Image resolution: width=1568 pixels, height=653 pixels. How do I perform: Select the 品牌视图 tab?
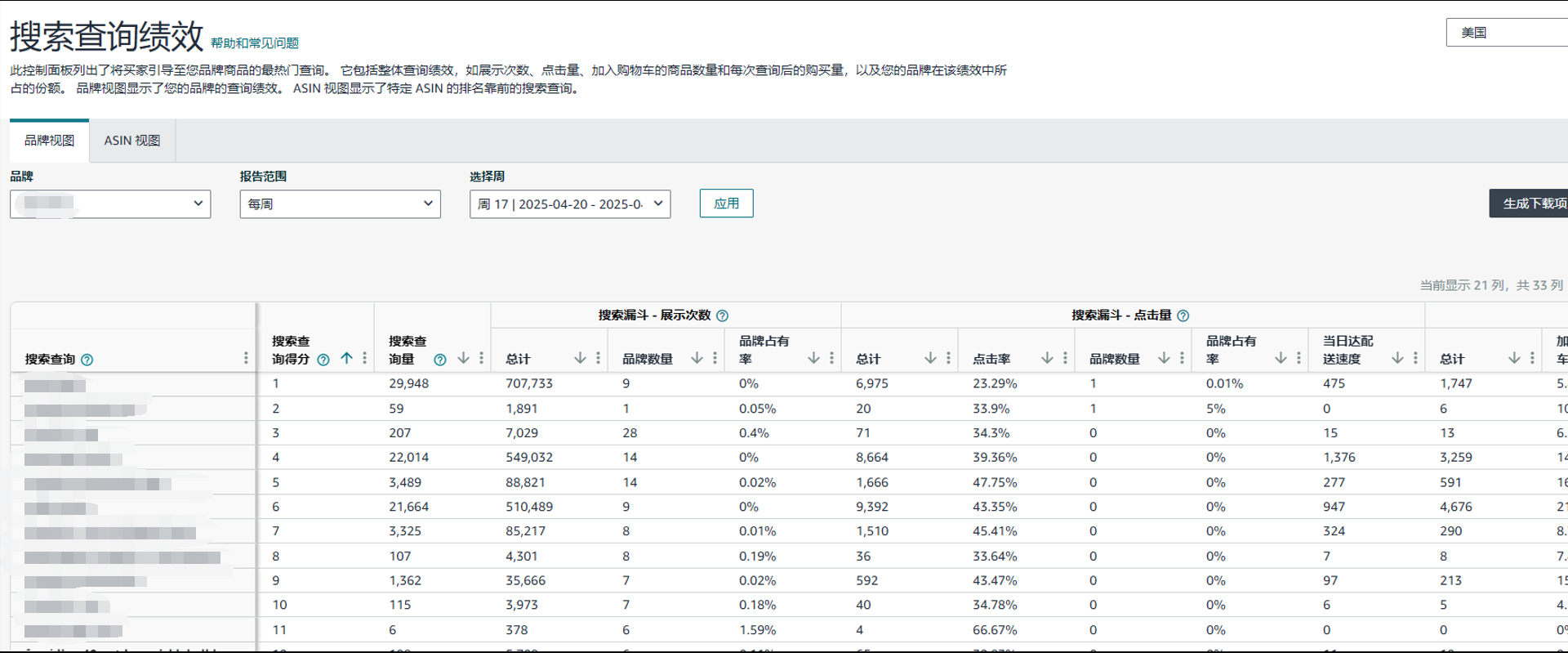49,141
